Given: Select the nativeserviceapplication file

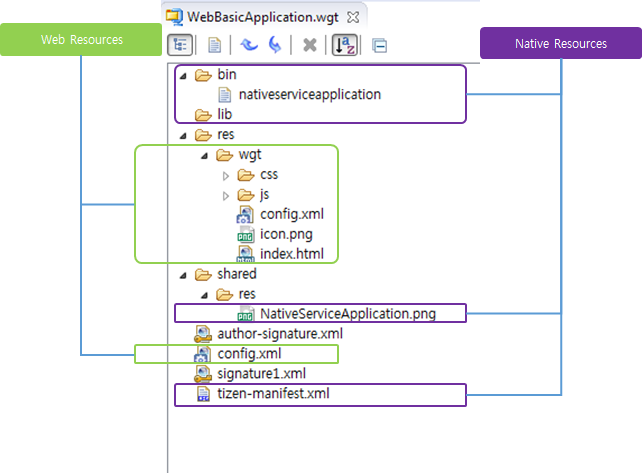Looking at the screenshot, I should (x=310, y=95).
